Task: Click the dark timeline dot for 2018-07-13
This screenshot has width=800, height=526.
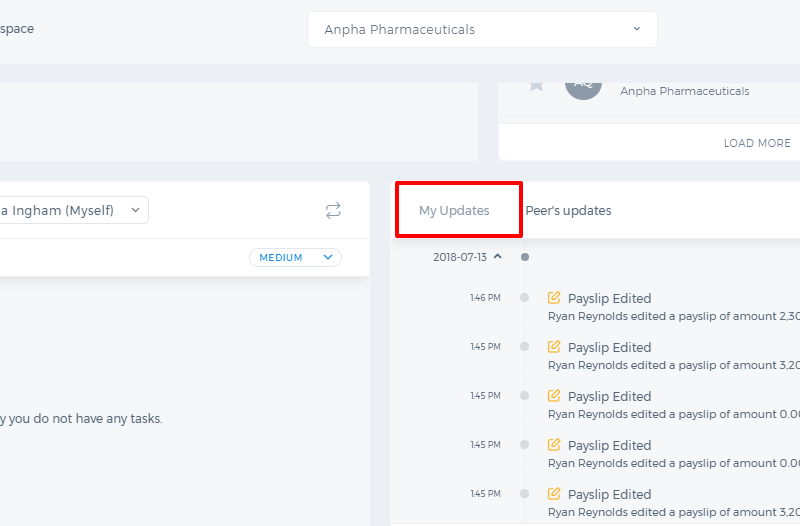Action: coord(524,257)
